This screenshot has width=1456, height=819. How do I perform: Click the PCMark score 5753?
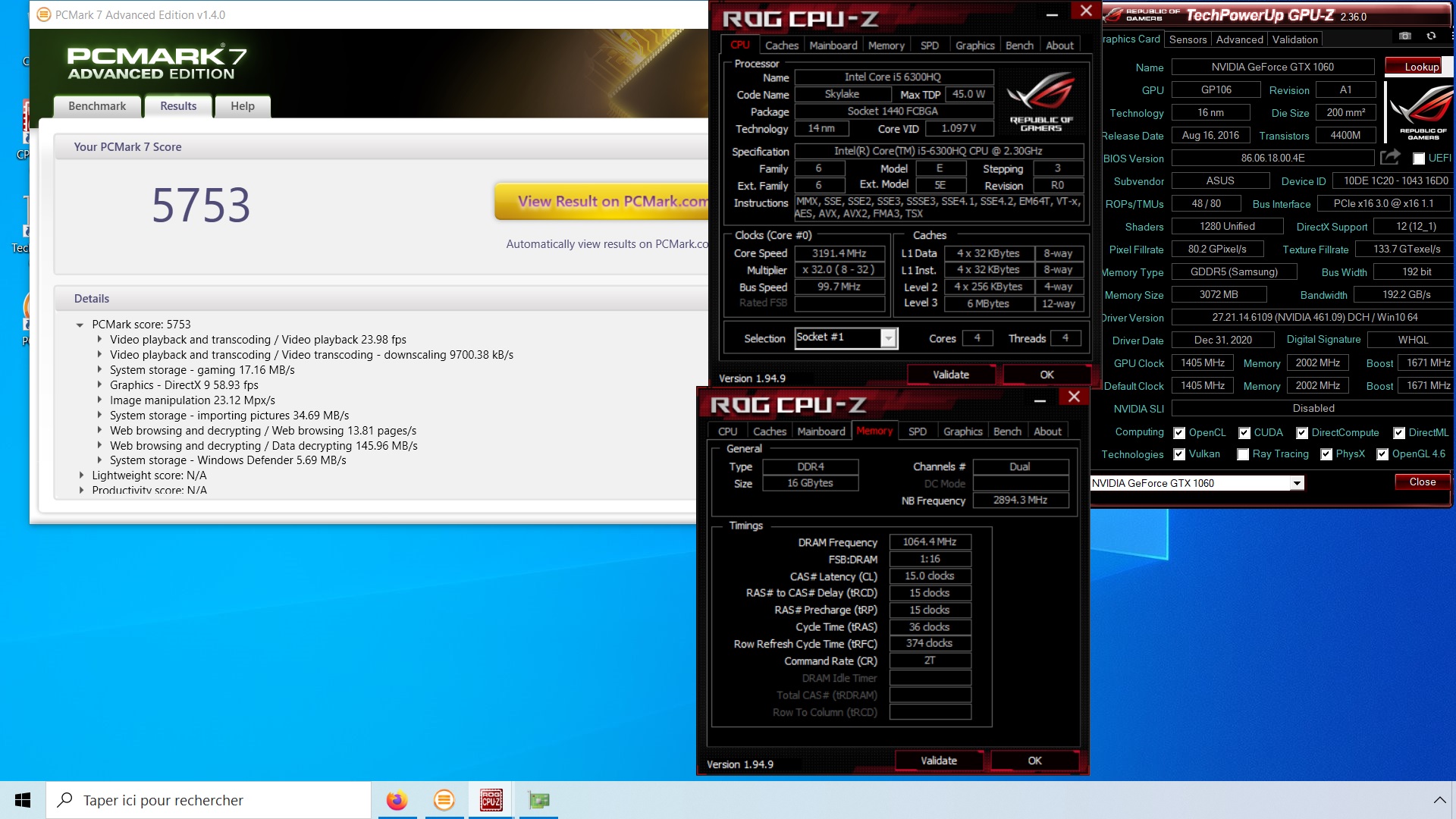[x=201, y=205]
